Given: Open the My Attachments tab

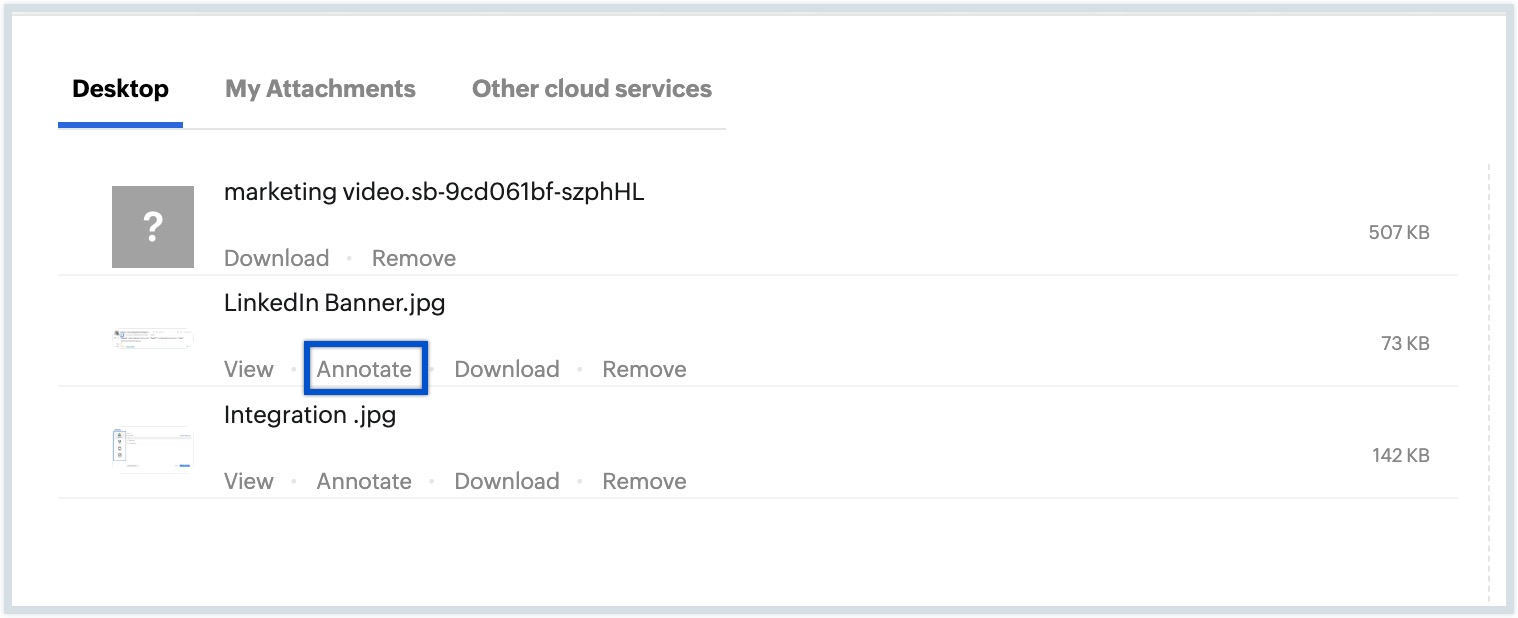Looking at the screenshot, I should (x=320, y=89).
